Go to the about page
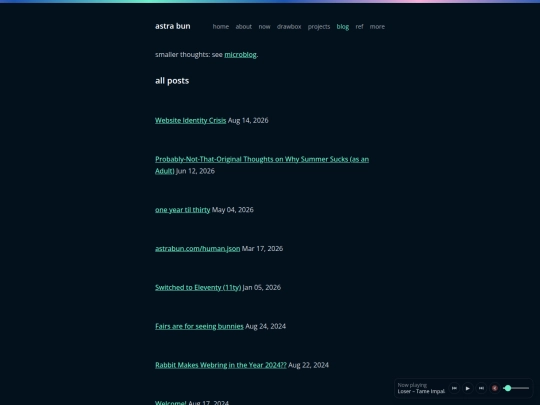Screen dimensions: 540x405 [243, 27]
